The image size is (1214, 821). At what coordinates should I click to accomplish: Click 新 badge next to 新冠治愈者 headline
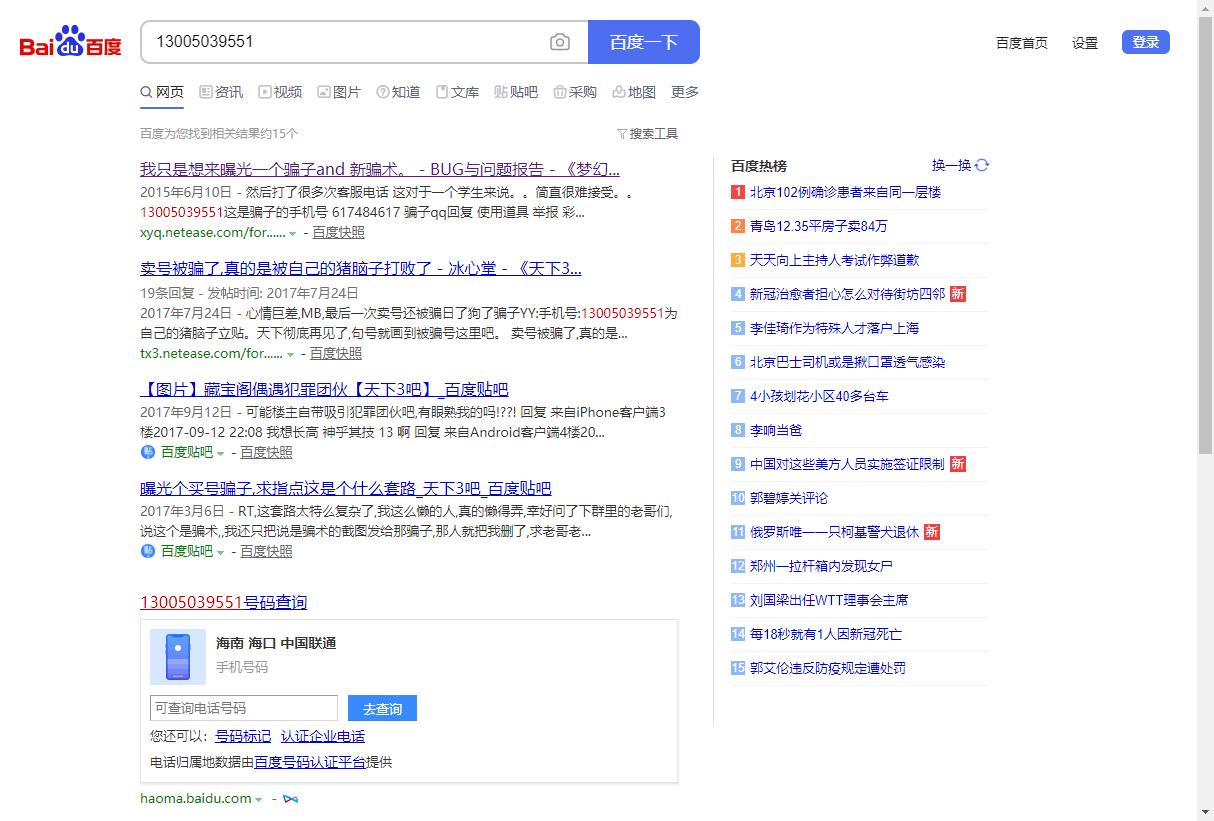tap(958, 294)
